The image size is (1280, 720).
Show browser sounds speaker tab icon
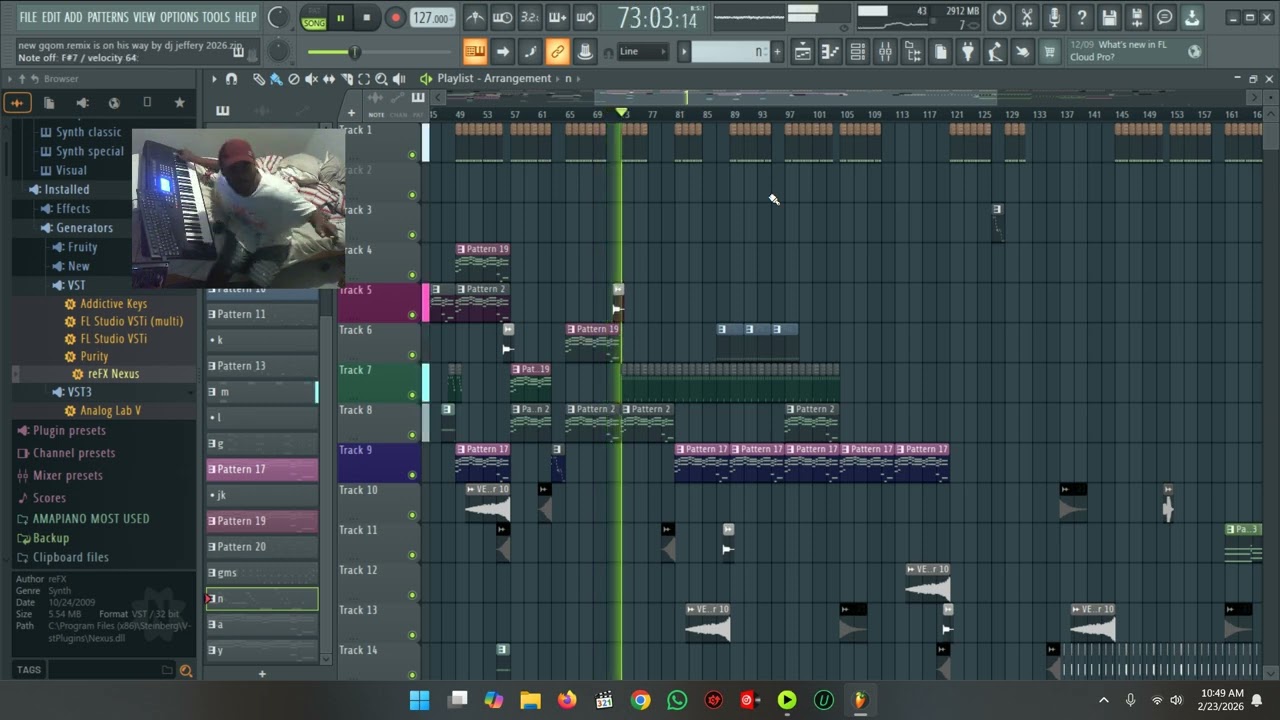(82, 102)
